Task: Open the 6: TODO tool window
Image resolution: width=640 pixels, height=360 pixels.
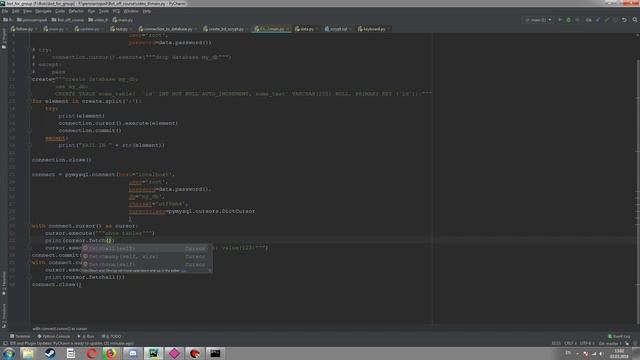Action: [x=111, y=336]
